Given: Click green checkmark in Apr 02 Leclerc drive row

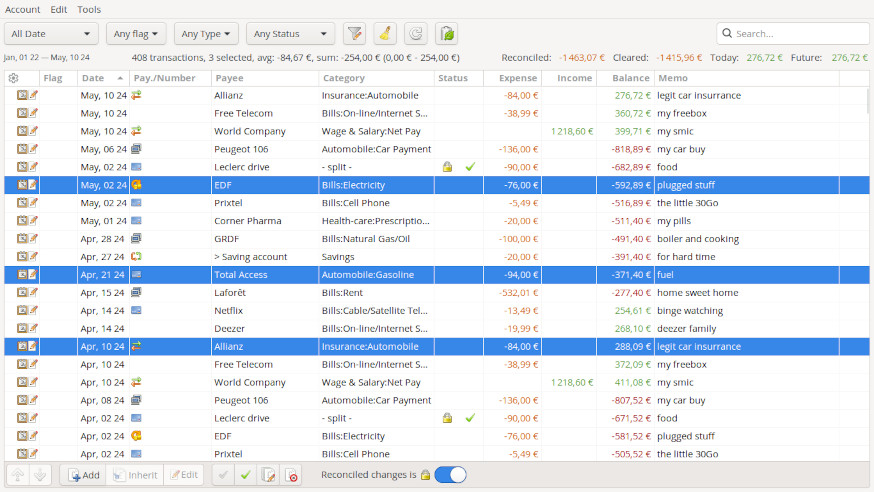Looking at the screenshot, I should tap(470, 418).
